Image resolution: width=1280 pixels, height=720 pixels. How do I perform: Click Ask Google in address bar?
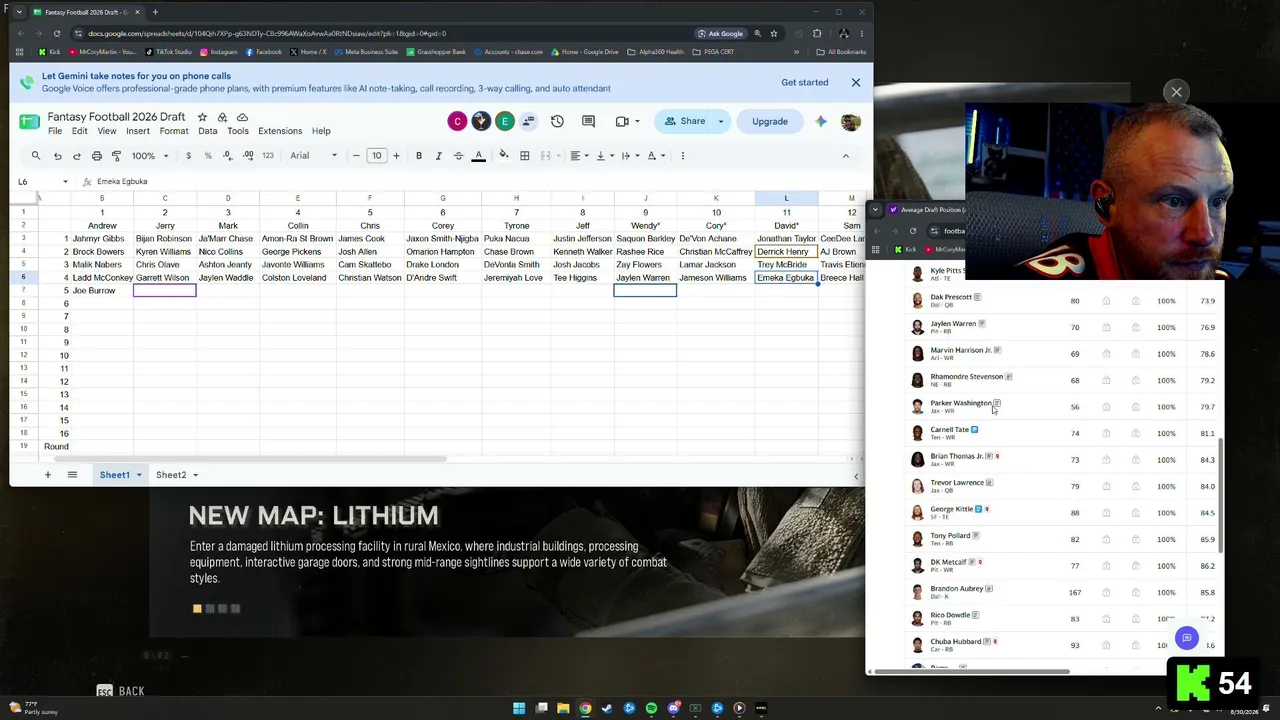coord(720,33)
